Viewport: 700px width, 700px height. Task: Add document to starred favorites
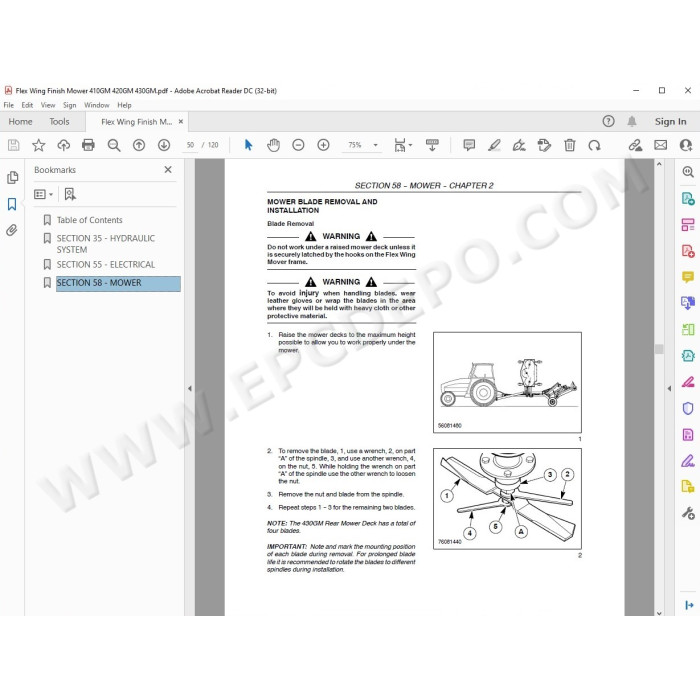click(38, 145)
